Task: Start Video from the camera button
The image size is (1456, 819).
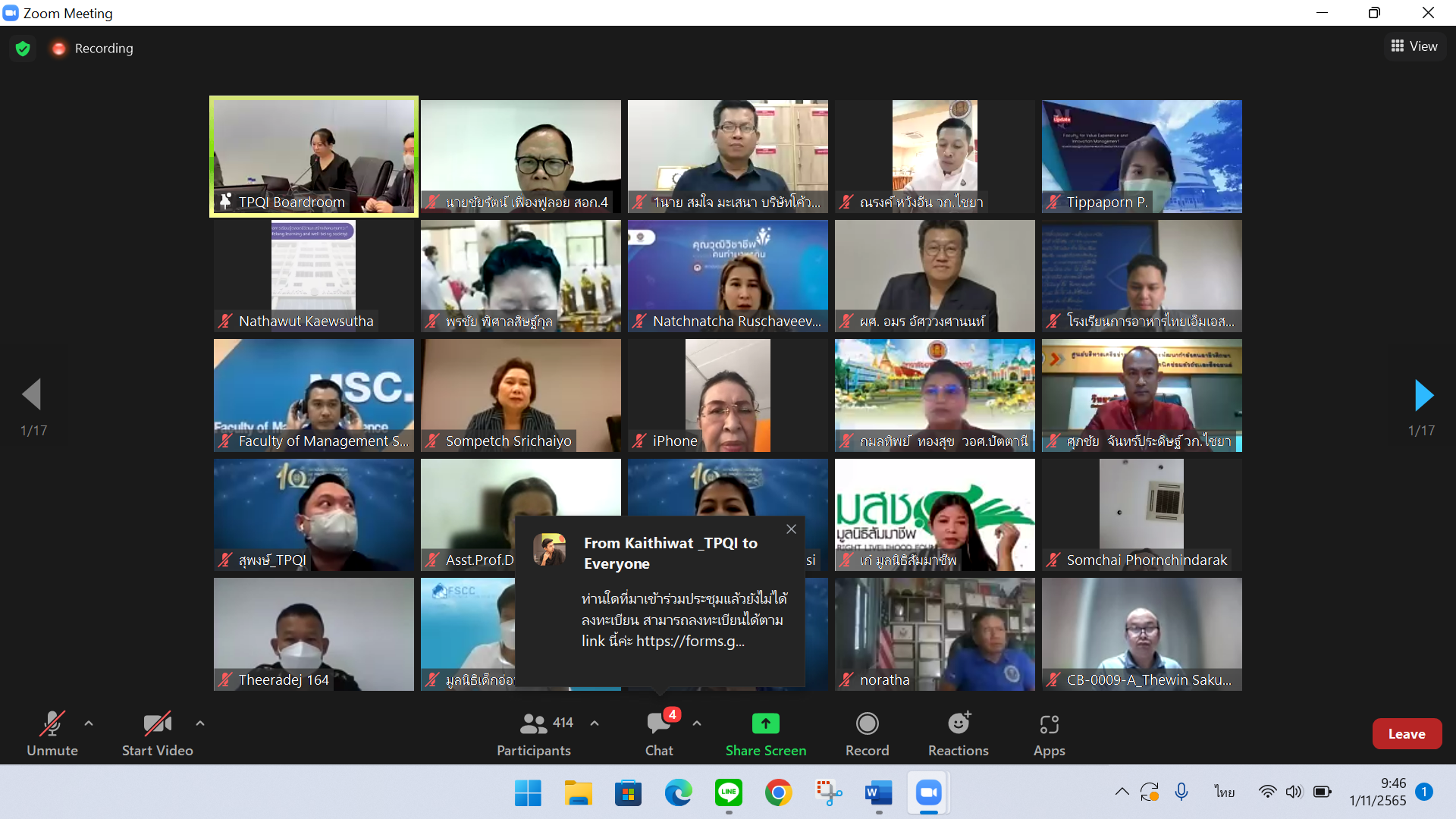Action: 158,733
